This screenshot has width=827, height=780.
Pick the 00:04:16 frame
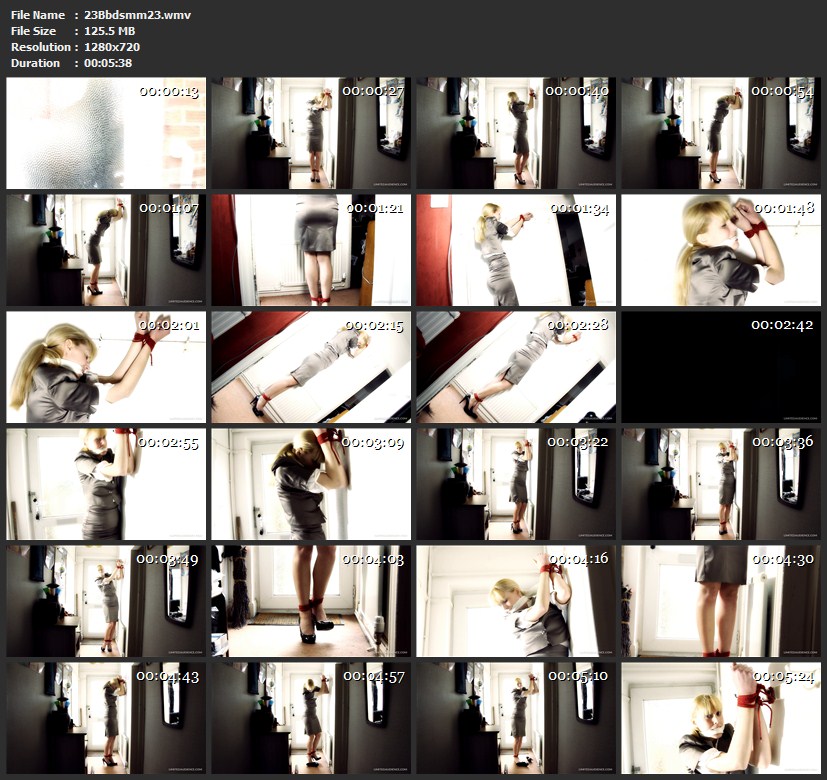point(516,601)
